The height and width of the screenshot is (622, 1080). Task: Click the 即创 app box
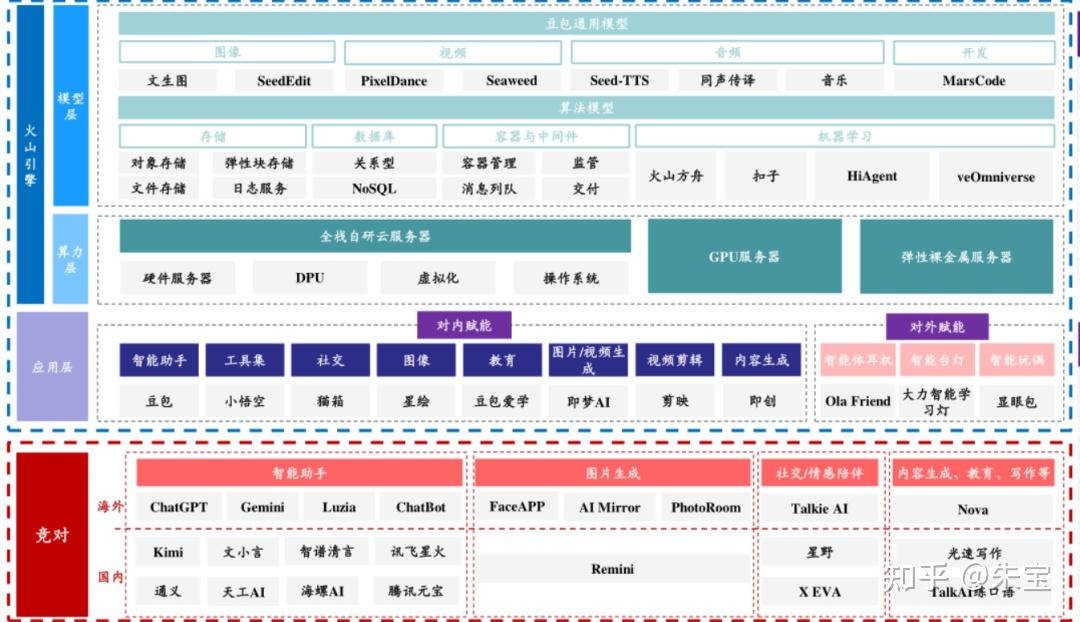[x=762, y=401]
